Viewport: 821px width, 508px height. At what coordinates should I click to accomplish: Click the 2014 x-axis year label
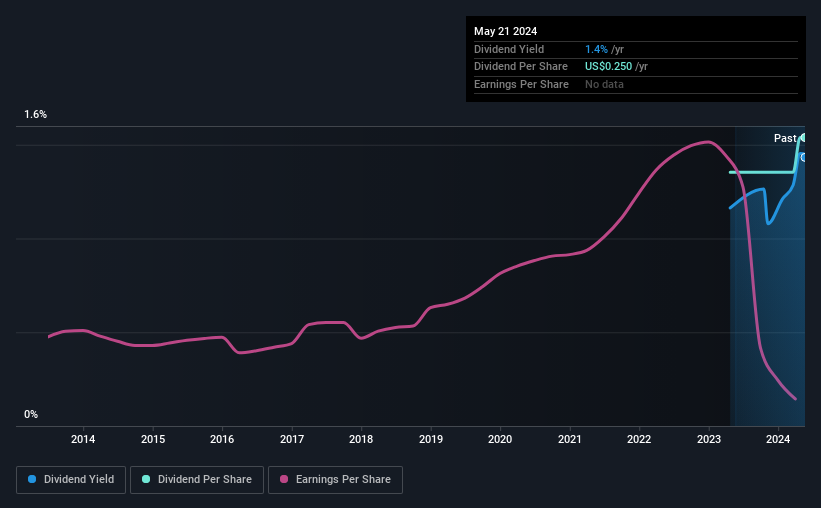click(x=83, y=439)
